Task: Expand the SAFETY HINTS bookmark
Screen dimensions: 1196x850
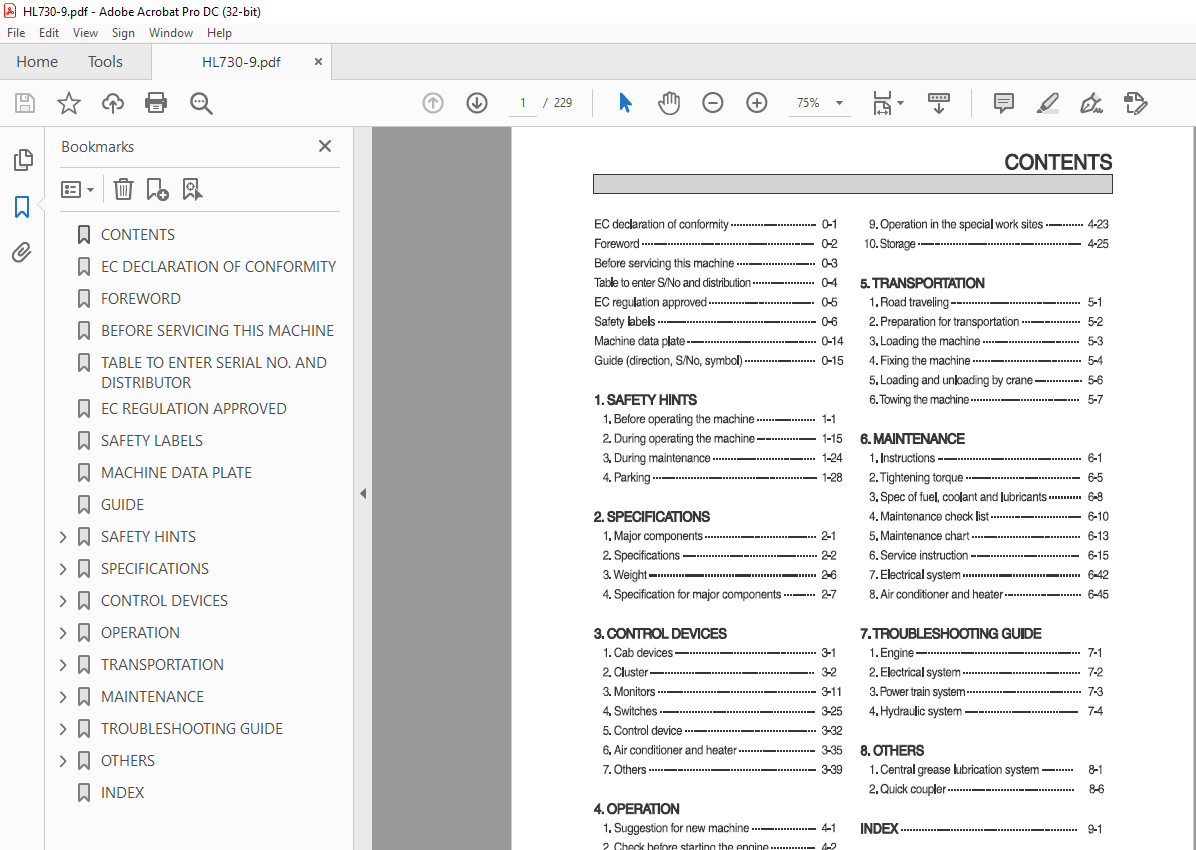Action: [63, 537]
